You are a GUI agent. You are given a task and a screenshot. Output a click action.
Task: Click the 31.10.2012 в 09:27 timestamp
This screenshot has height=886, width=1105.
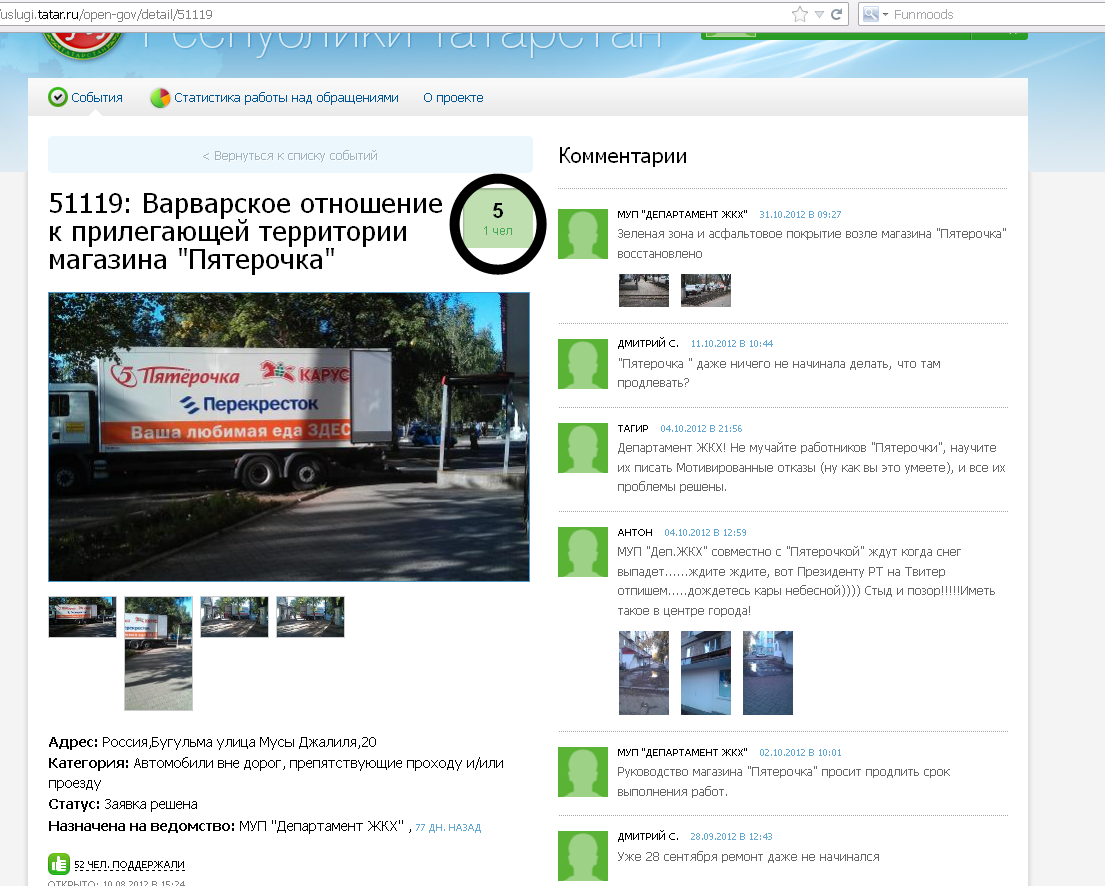pyautogui.click(x=800, y=214)
